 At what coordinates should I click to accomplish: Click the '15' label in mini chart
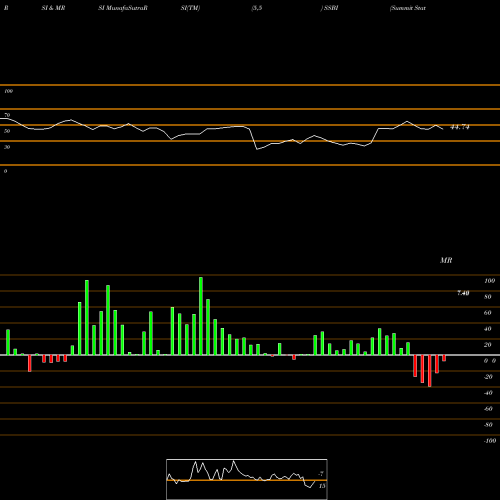point(322,486)
